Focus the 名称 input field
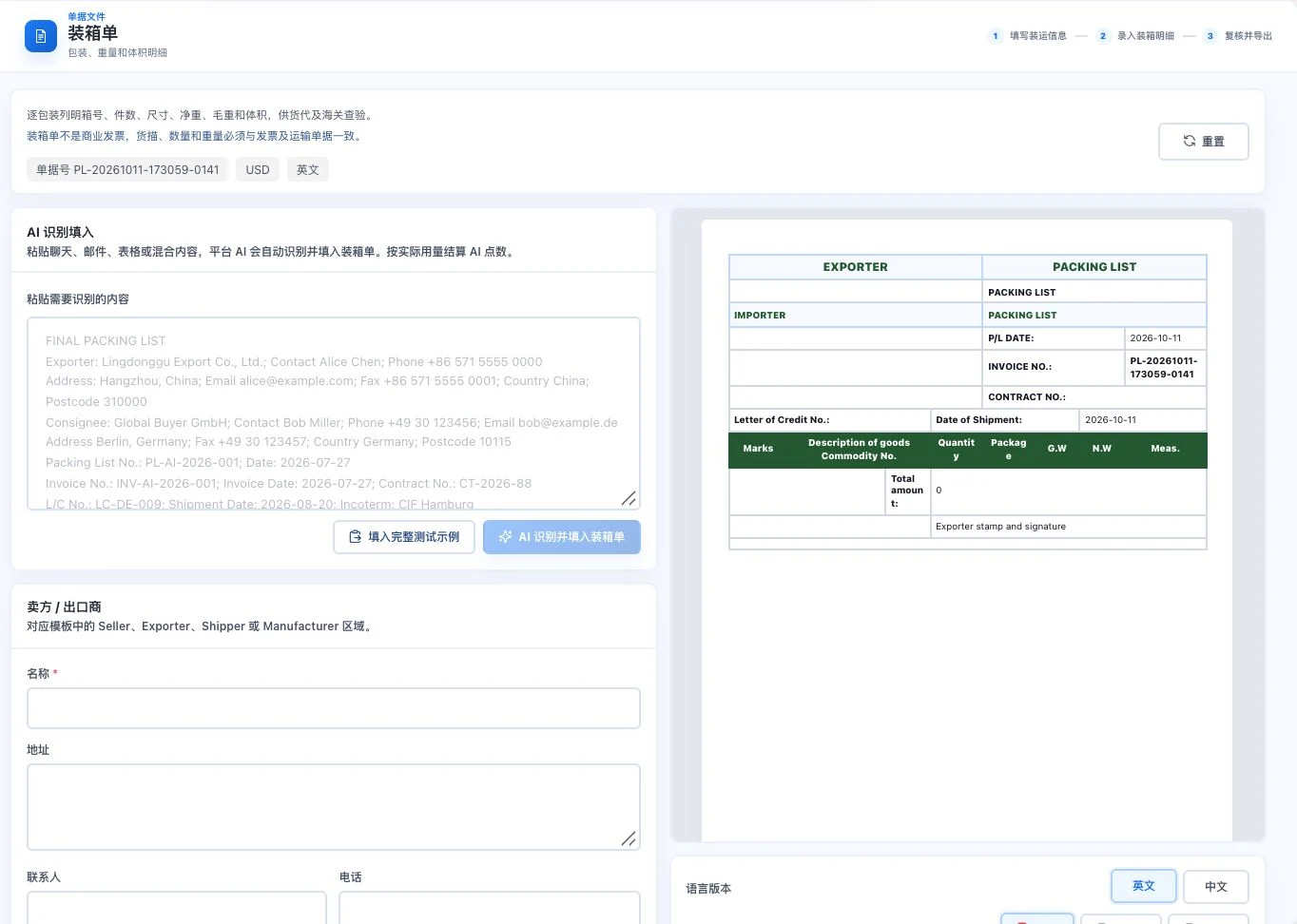1297x924 pixels. (334, 708)
